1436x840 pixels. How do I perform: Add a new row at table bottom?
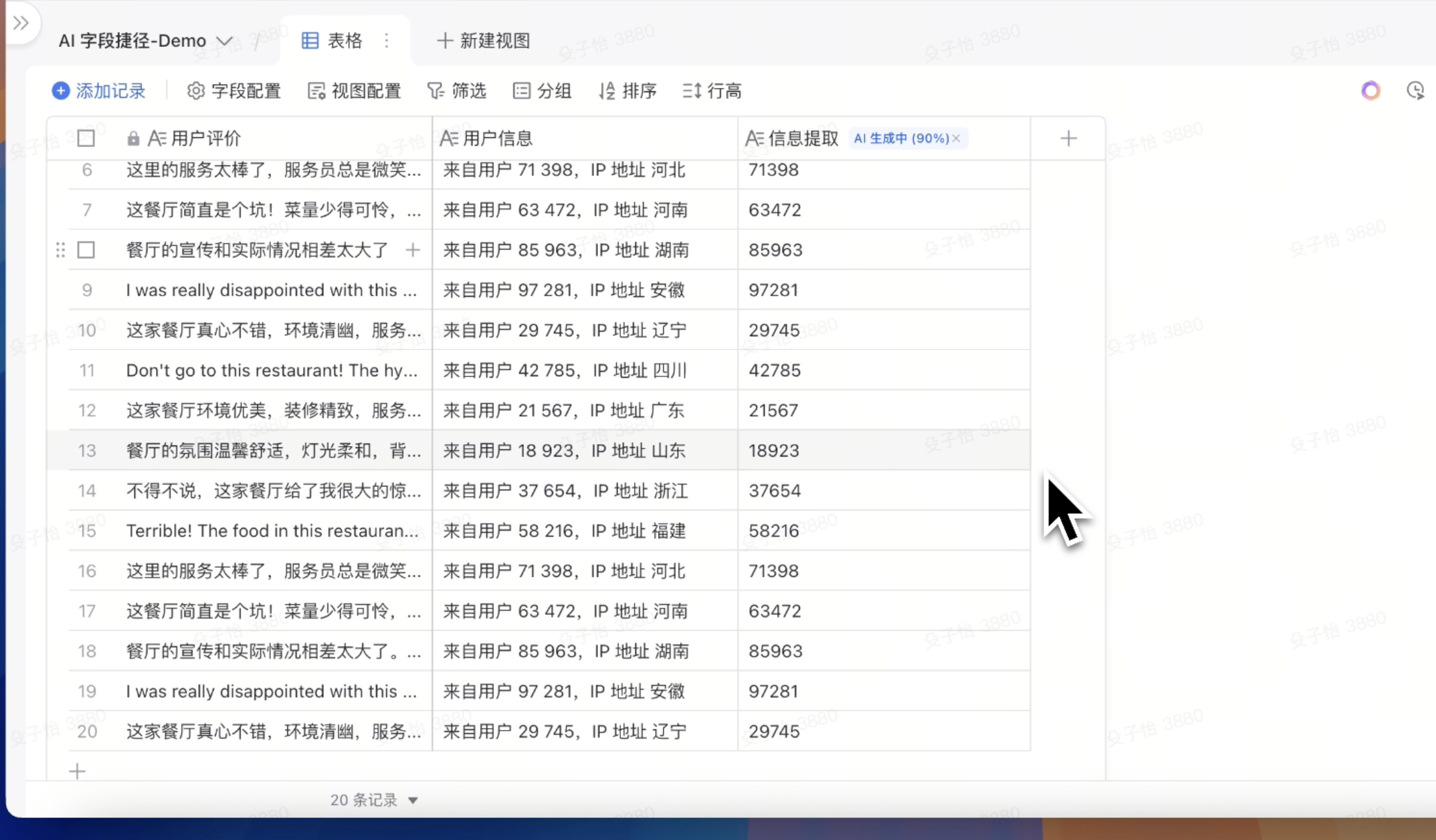77,772
